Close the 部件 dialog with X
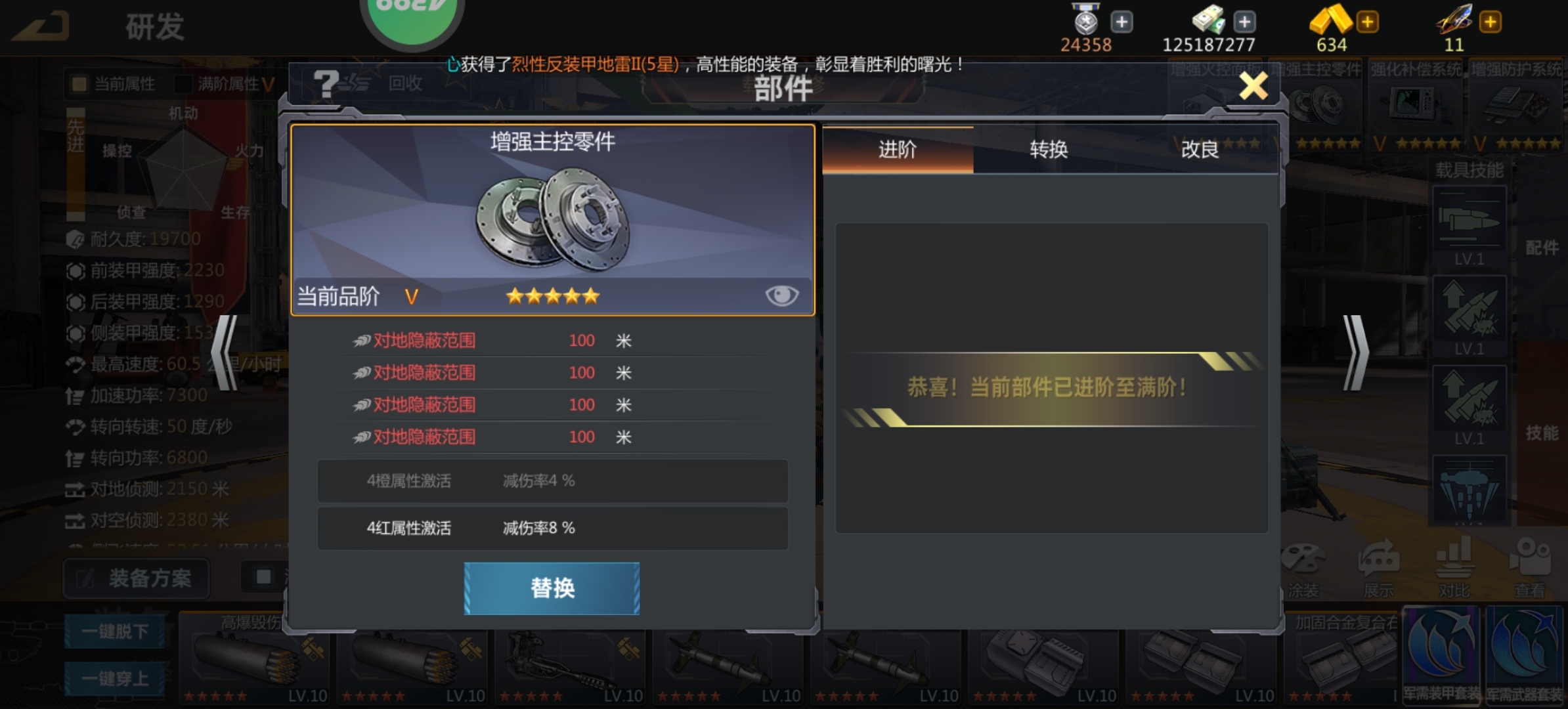This screenshot has height=709, width=1568. click(x=1253, y=85)
